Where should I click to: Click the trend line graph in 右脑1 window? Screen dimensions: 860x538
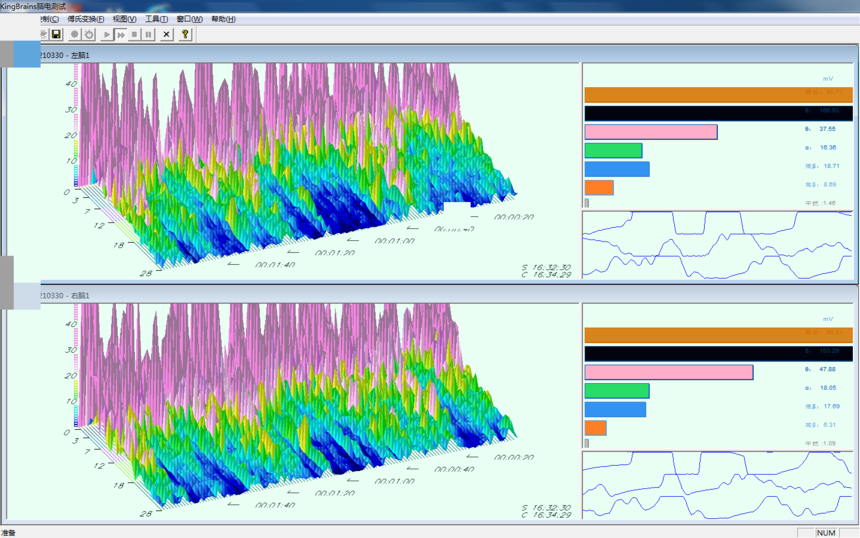tap(717, 485)
